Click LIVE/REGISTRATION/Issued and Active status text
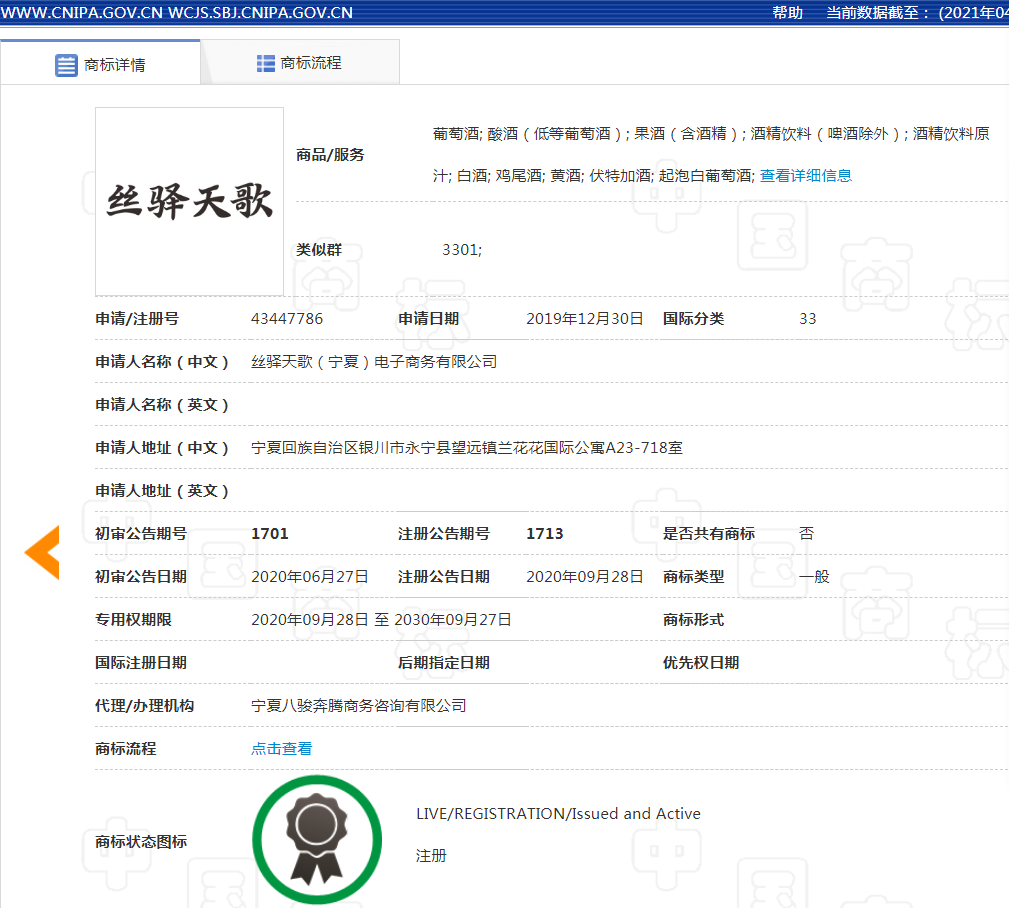Screen dimensions: 1009x908 (x=558, y=813)
